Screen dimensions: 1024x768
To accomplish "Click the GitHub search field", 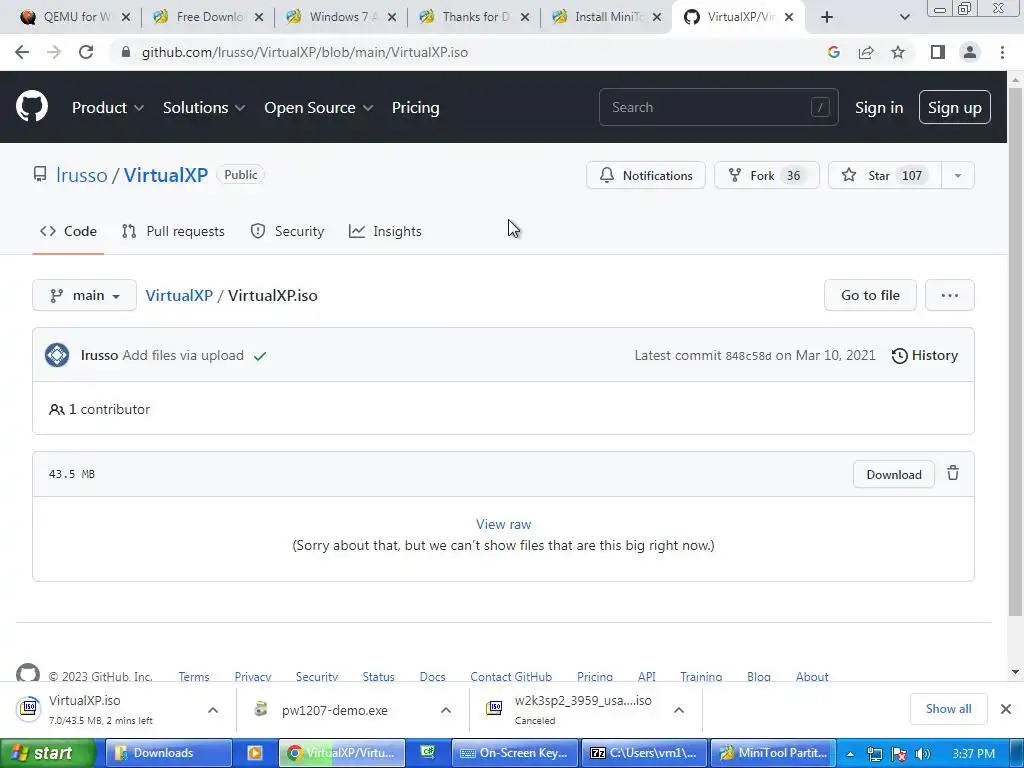I will click(718, 107).
